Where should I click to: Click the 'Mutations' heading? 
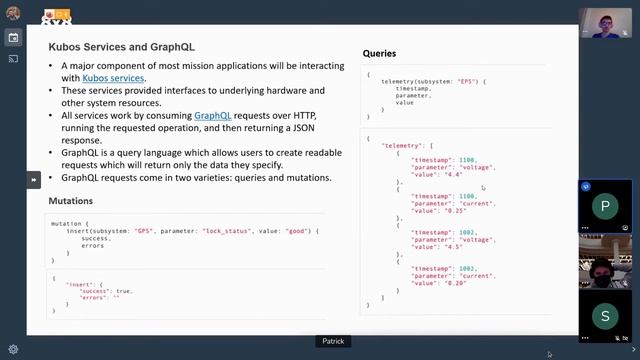71,201
